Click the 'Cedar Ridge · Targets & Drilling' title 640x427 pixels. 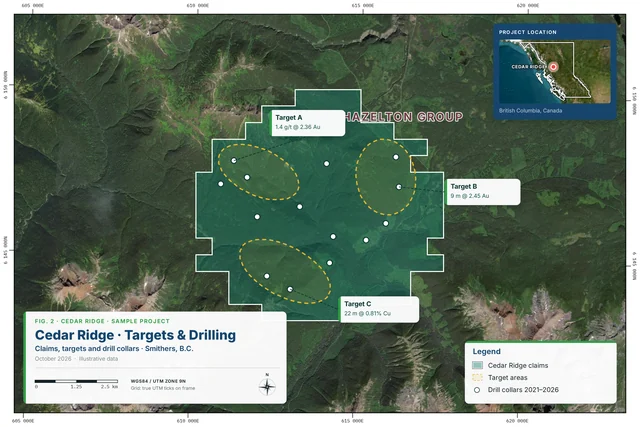point(136,335)
